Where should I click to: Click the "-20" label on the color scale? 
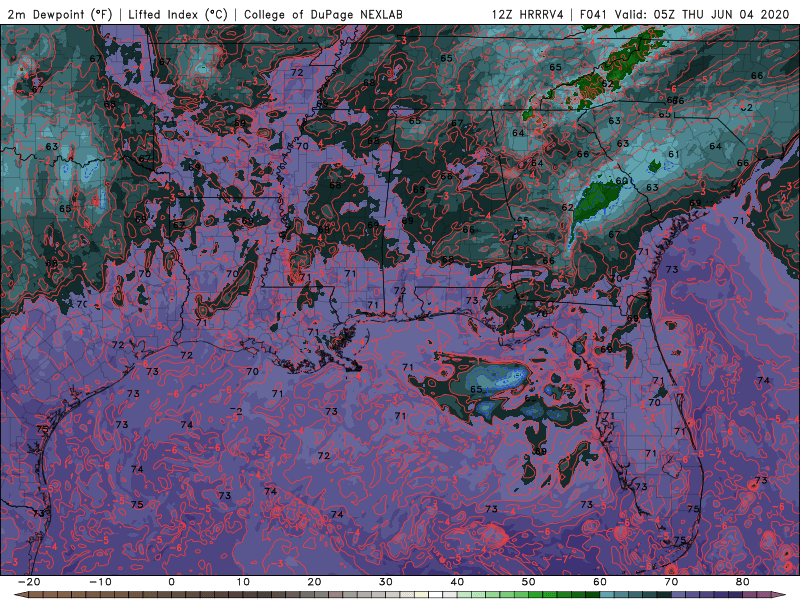click(29, 582)
